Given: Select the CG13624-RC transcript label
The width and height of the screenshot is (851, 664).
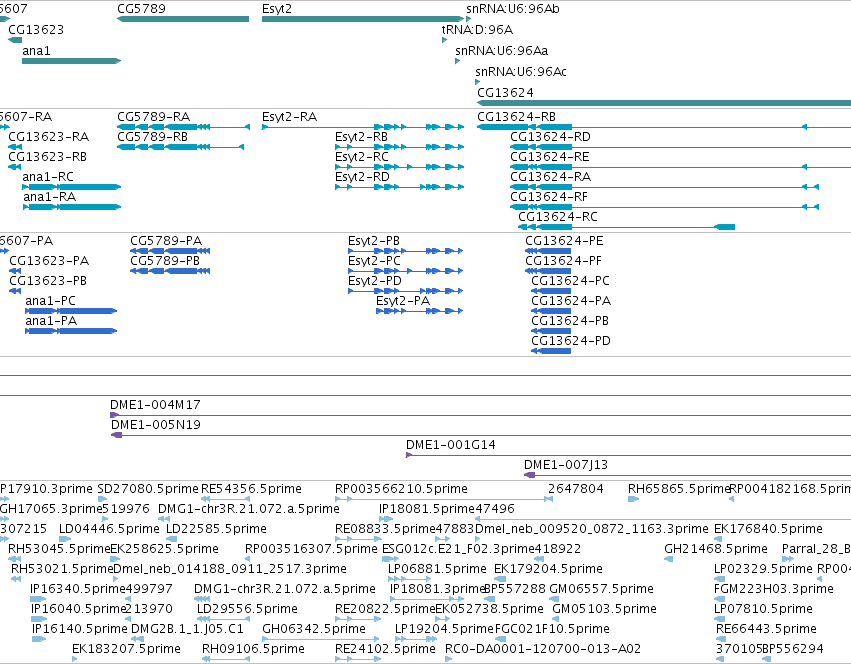Looking at the screenshot, I should point(558,217).
